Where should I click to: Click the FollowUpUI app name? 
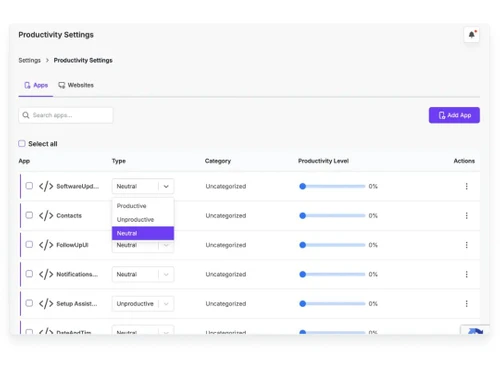pyautogui.click(x=72, y=245)
